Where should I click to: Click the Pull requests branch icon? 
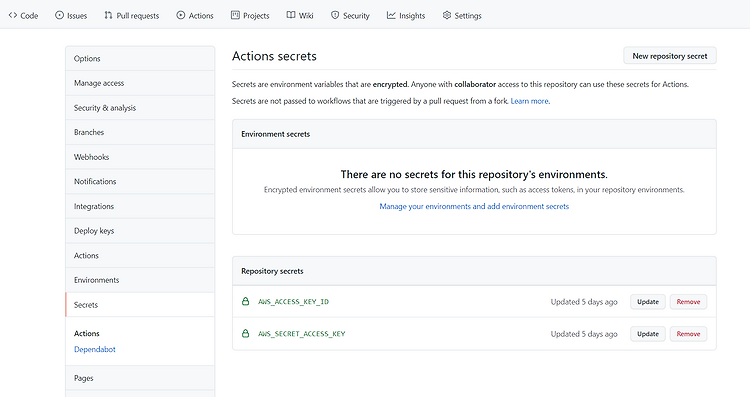109,15
